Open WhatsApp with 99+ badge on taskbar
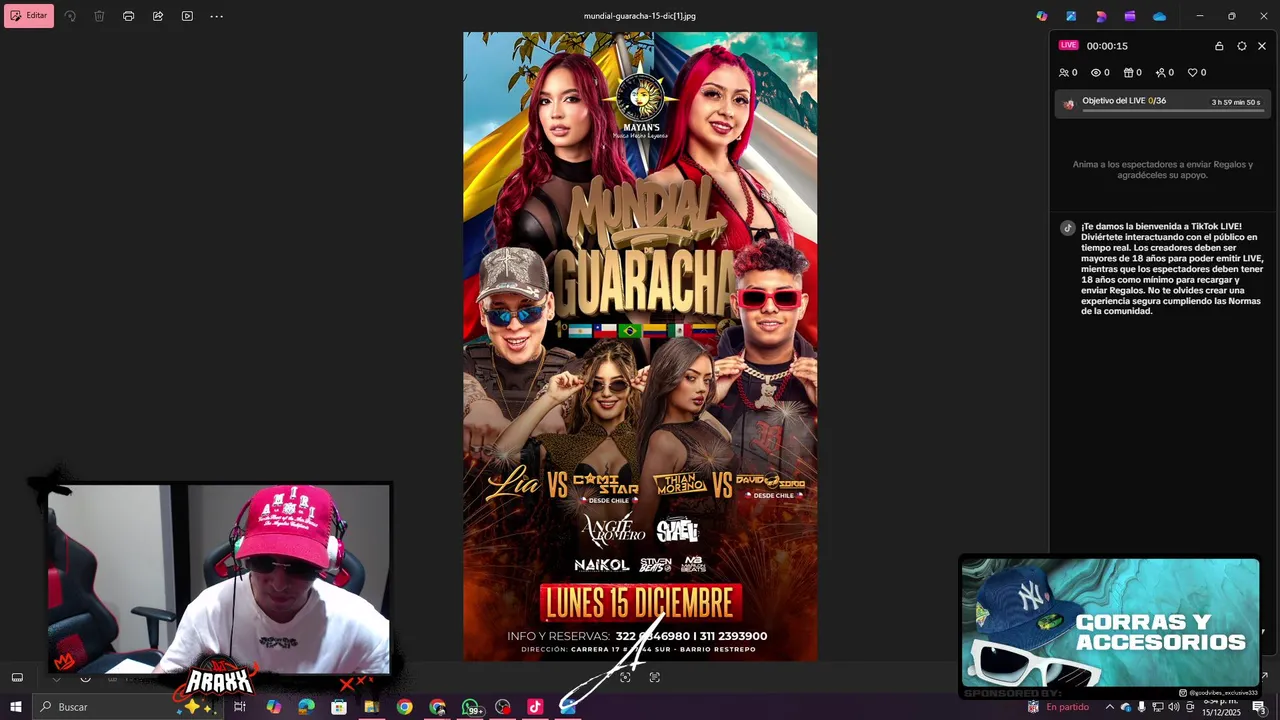 (472, 707)
